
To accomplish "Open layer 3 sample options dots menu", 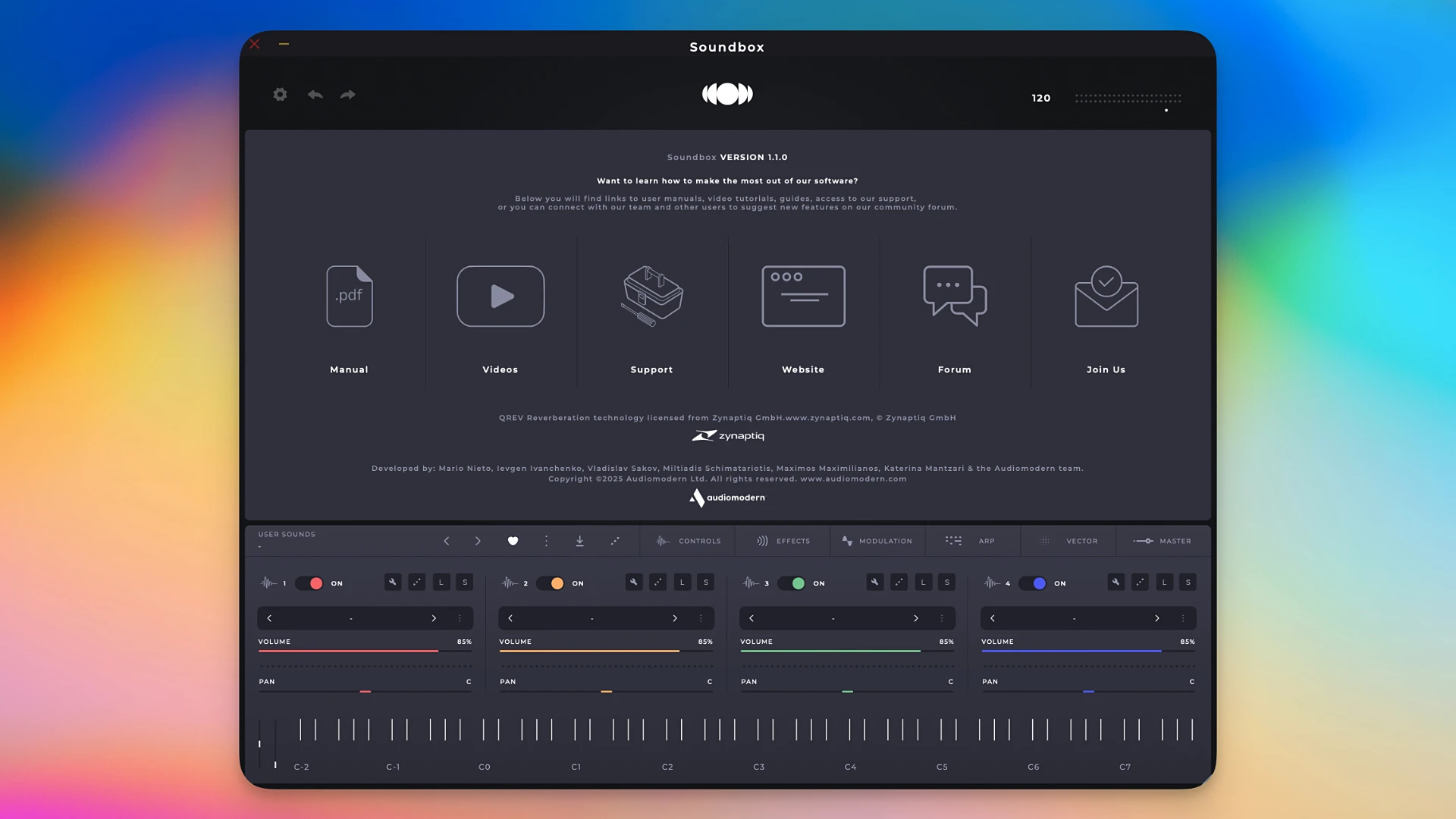I will 942,618.
